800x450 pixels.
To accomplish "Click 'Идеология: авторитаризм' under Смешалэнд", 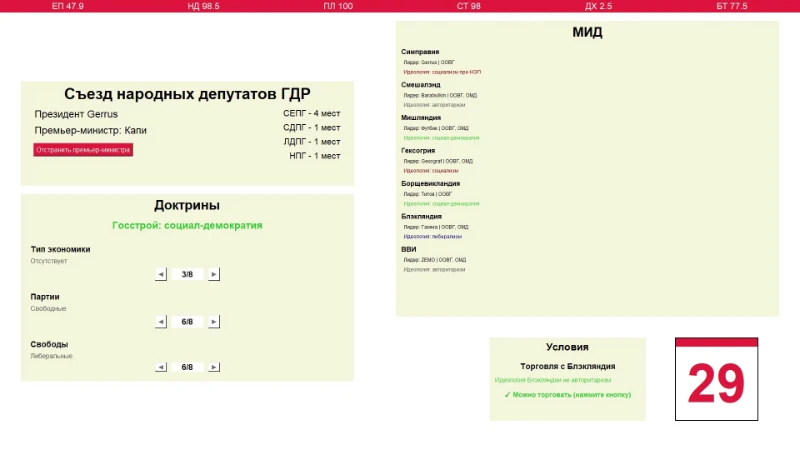I will (434, 105).
